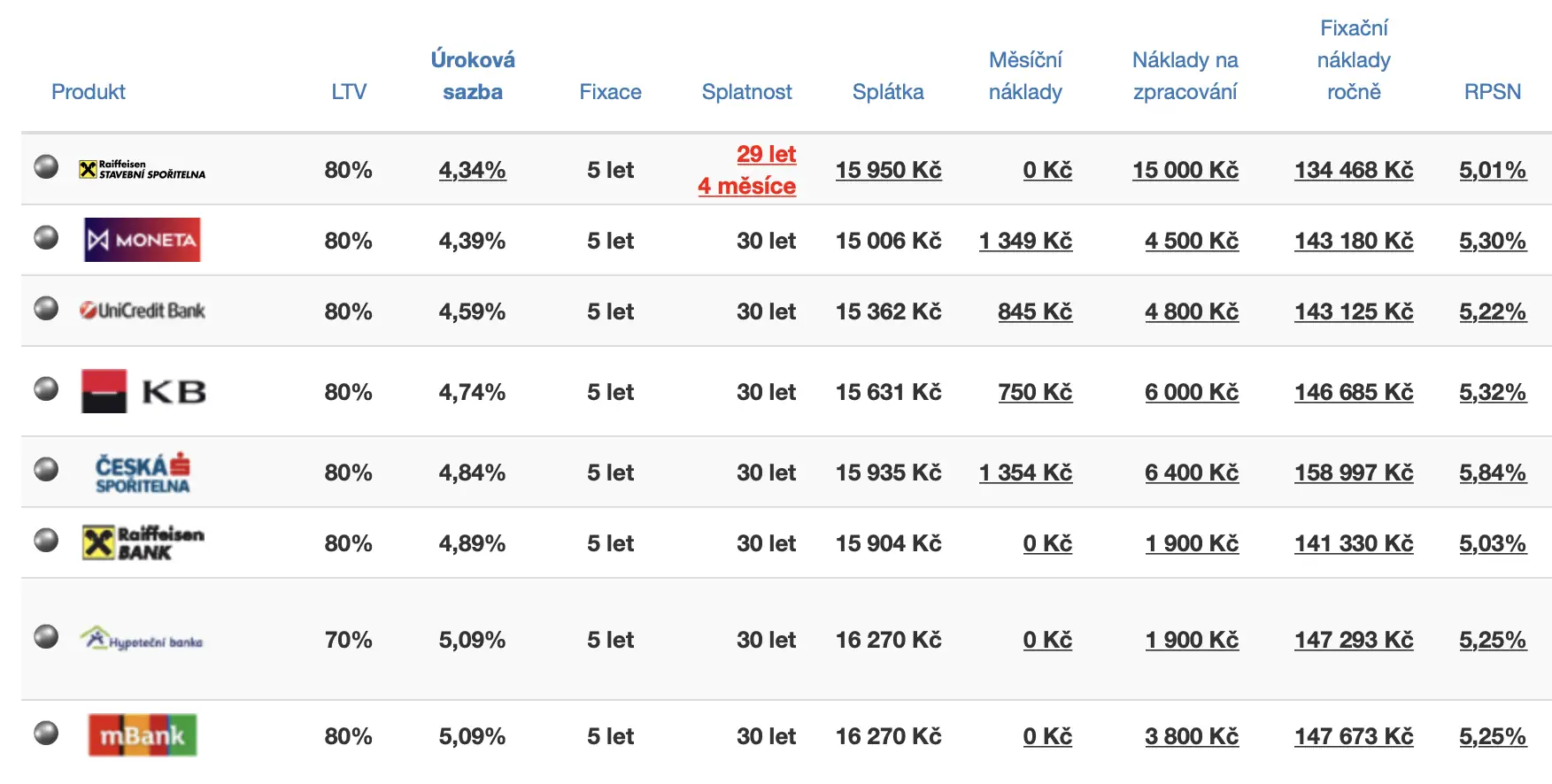
Task: Sort by Měsíční náklady column header
Action: click(x=1025, y=76)
